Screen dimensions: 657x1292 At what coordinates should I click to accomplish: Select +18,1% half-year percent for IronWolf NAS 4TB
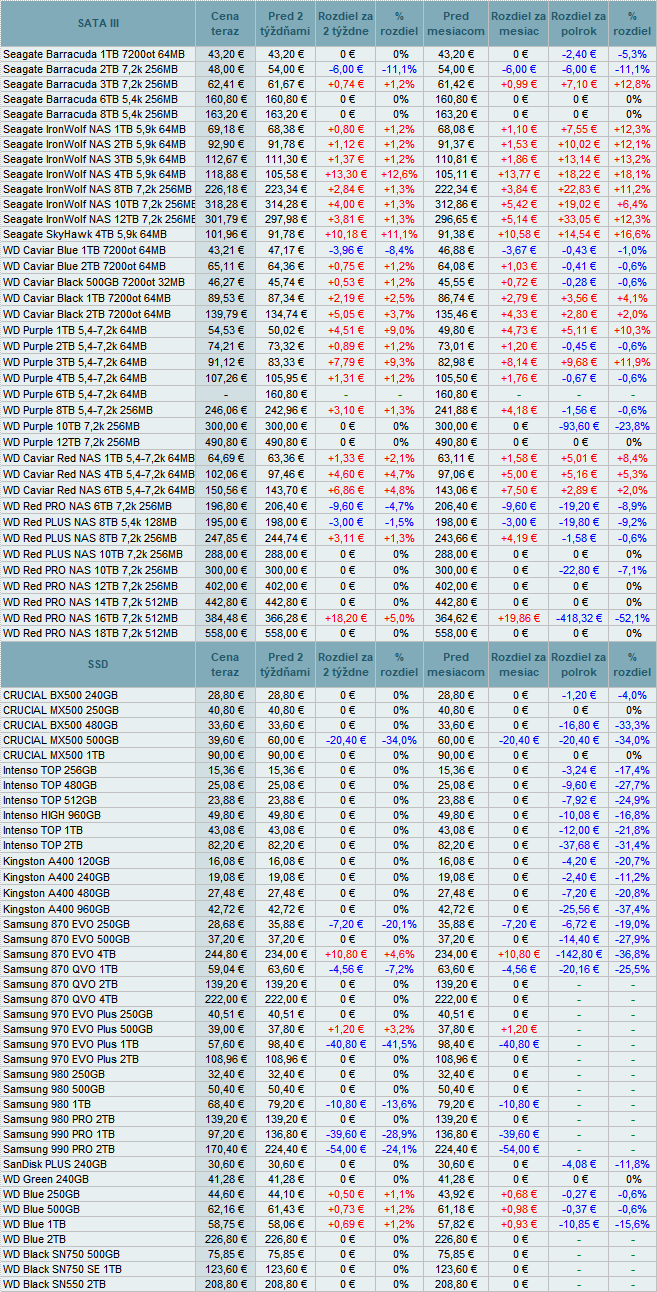[632, 174]
